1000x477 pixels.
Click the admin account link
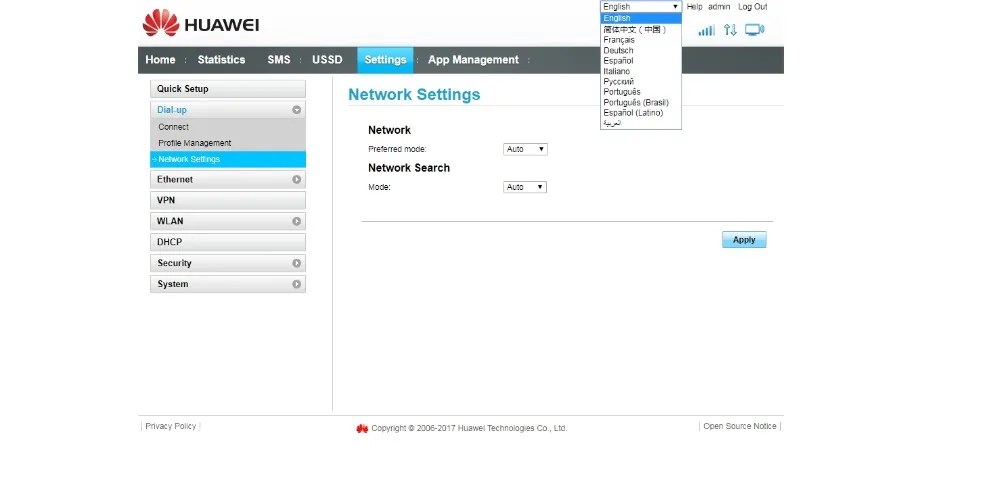(719, 7)
